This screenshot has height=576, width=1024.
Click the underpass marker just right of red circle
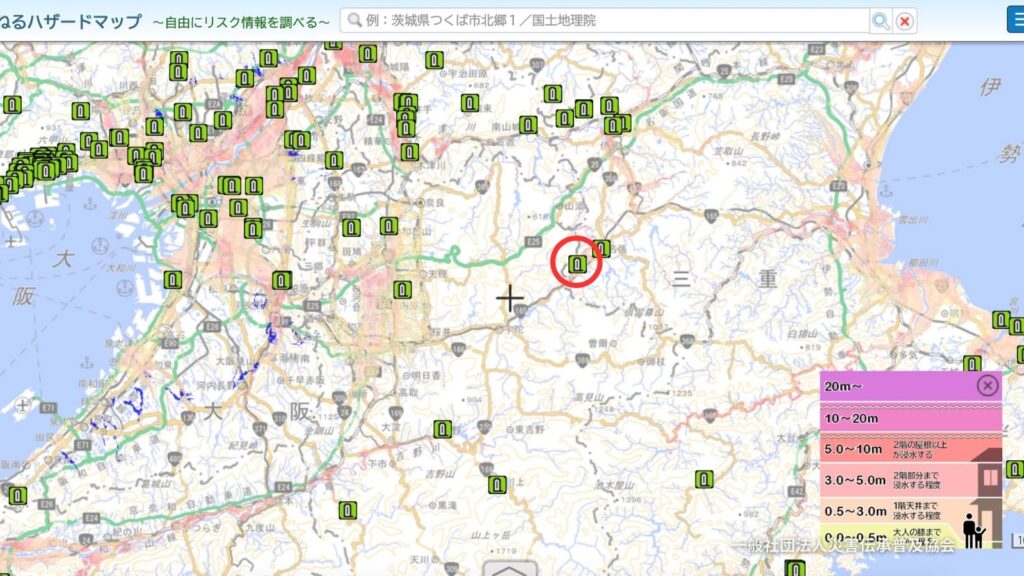click(x=602, y=248)
